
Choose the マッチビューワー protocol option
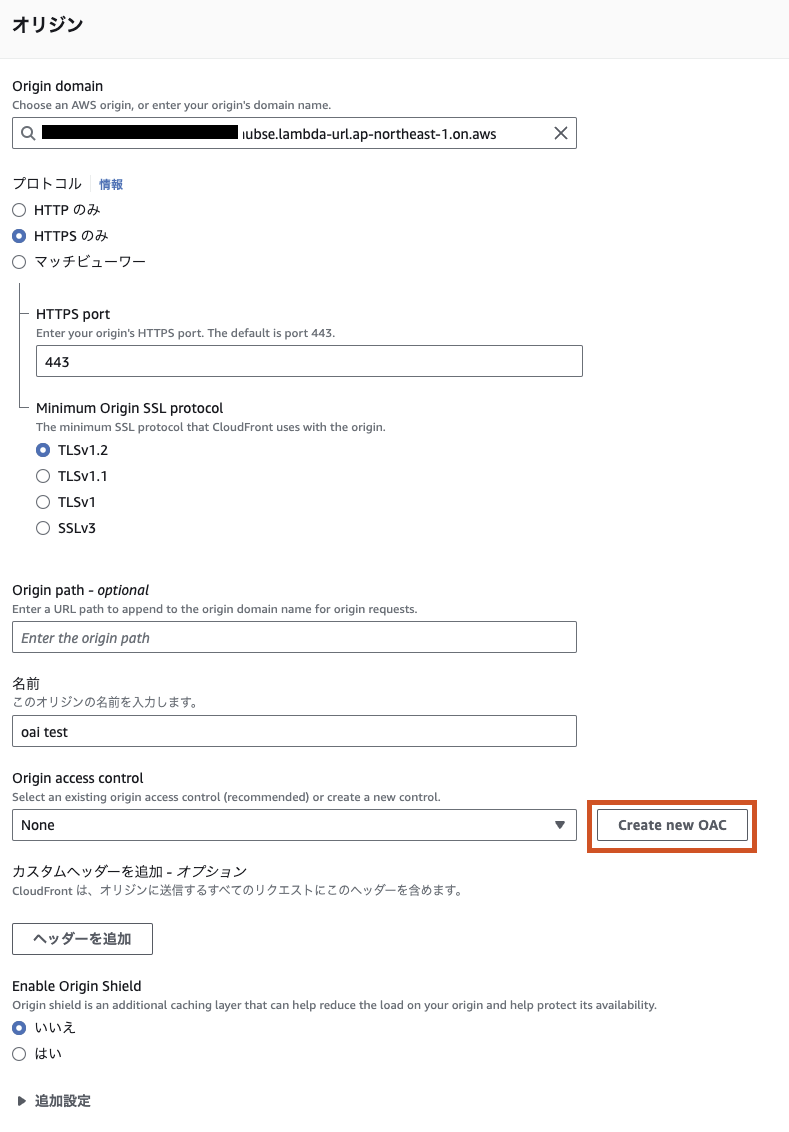[19, 262]
